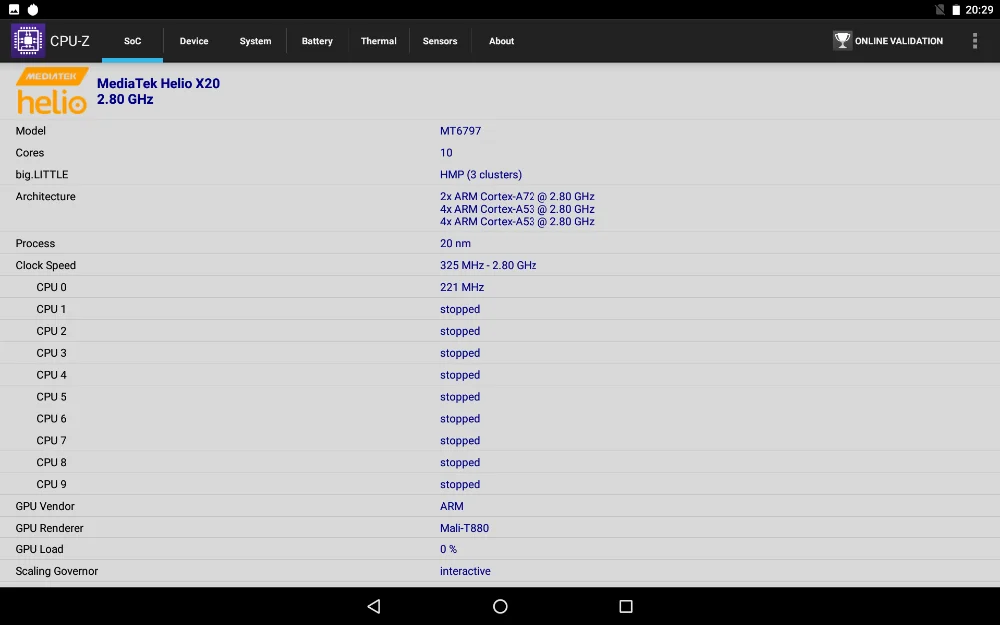This screenshot has width=1000, height=625.
Task: Select the System tab
Action: coord(255,41)
